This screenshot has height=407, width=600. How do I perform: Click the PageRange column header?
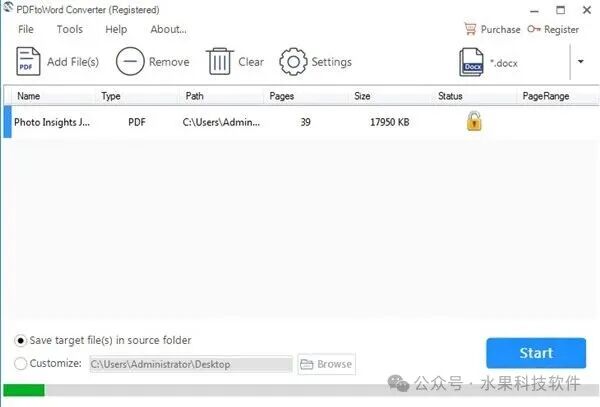[x=546, y=96]
